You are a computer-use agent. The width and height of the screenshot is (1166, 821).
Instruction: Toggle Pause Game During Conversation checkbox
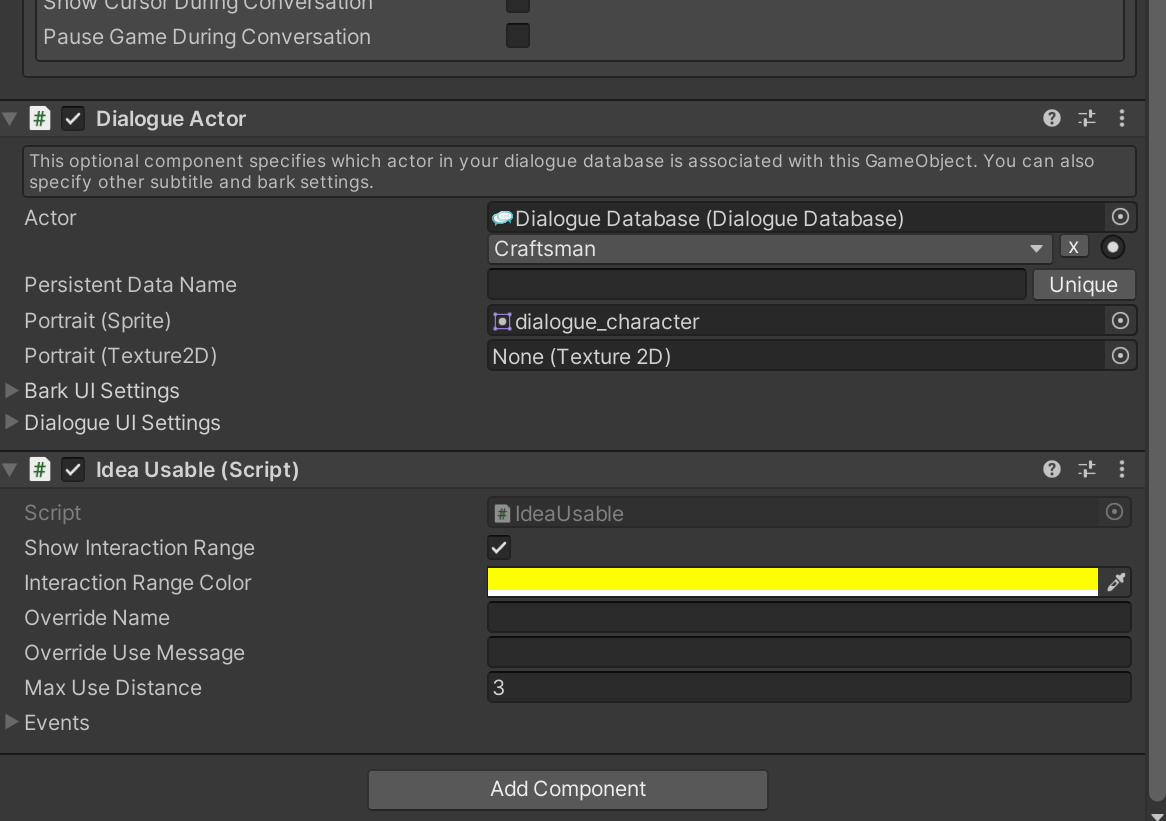coord(518,36)
